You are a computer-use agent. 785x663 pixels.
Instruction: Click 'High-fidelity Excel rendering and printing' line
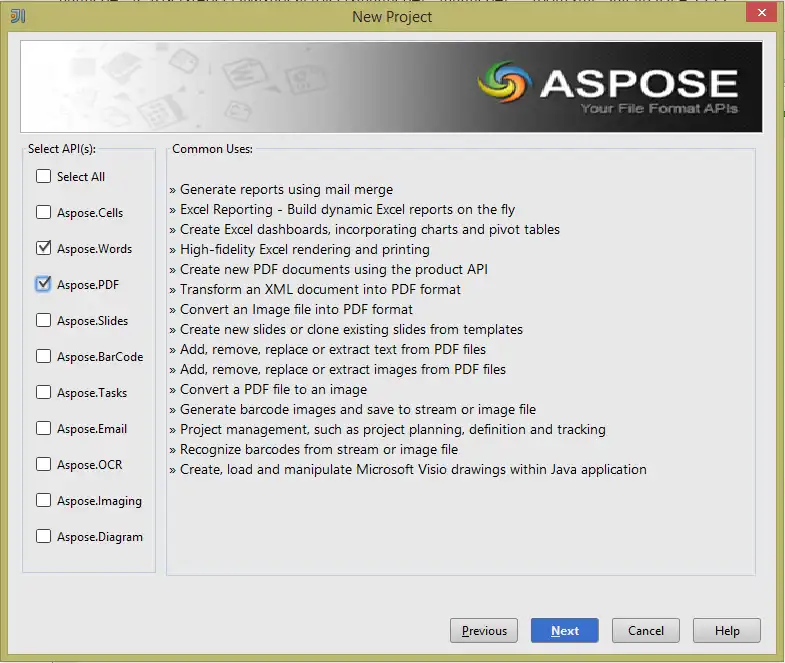point(299,250)
